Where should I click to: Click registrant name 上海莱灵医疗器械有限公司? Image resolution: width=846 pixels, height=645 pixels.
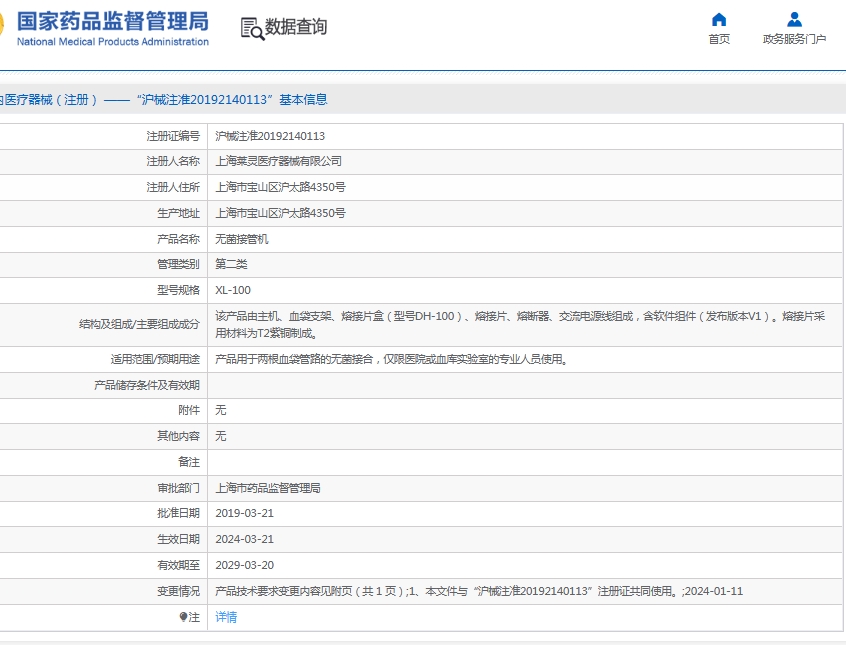pos(279,161)
